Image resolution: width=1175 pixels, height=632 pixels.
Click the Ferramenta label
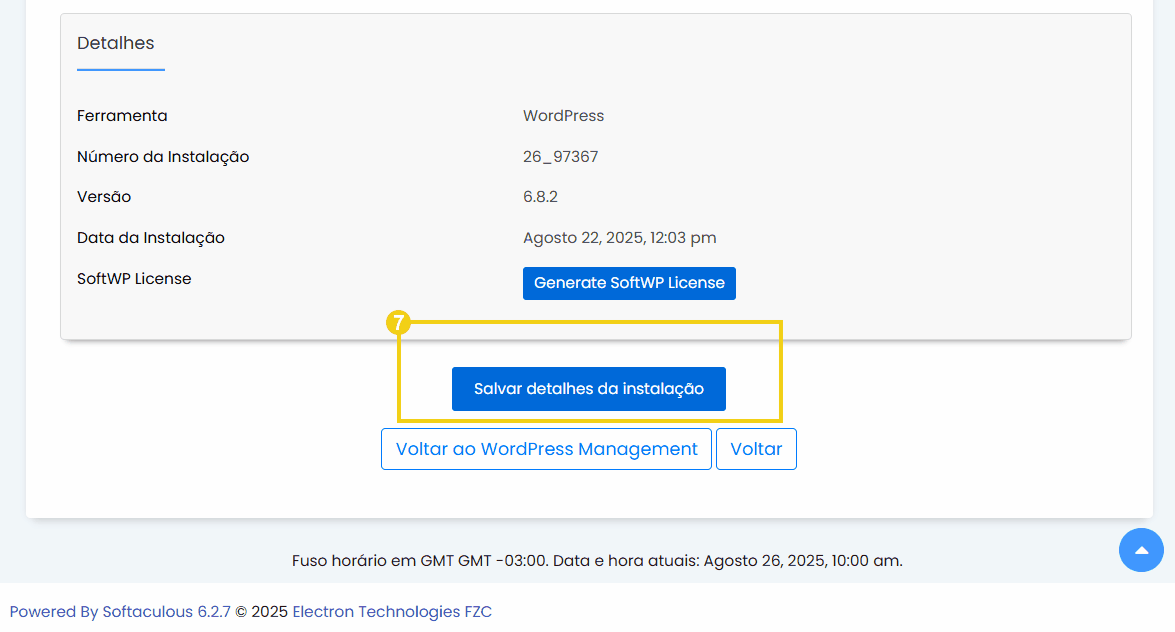tap(122, 115)
